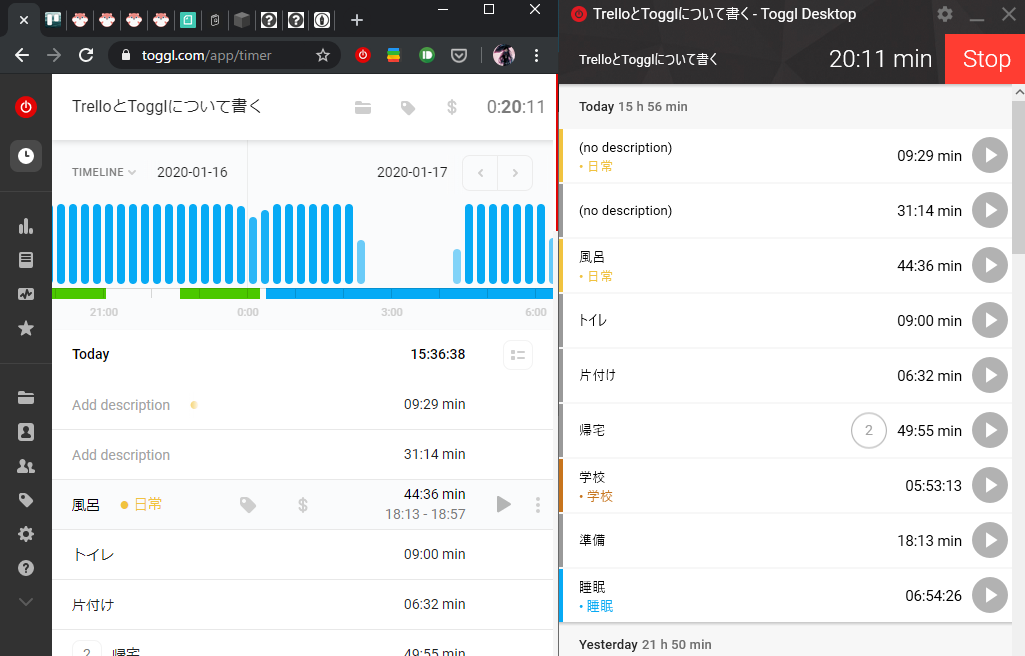
Task: Click the running timer 0:20:11 display
Action: 516,107
